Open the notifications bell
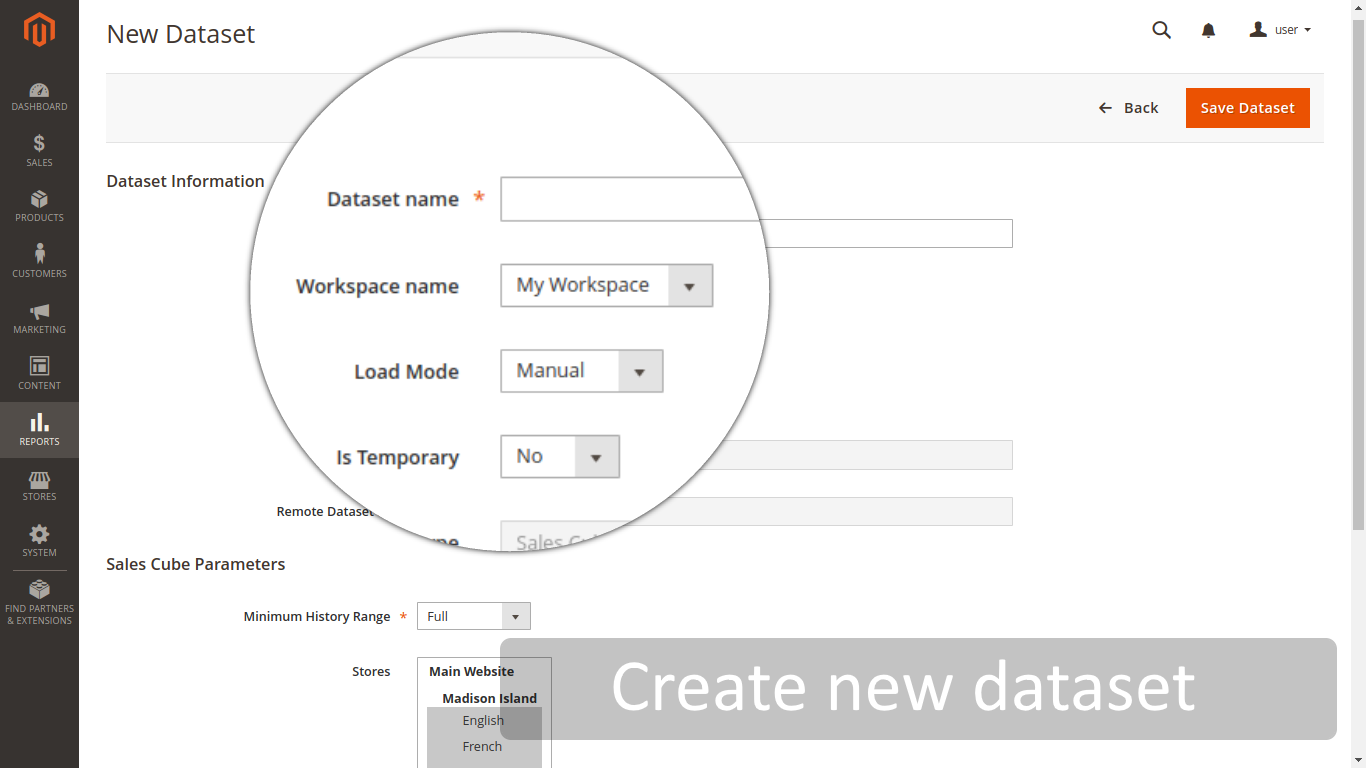Image resolution: width=1366 pixels, height=768 pixels. point(1208,30)
